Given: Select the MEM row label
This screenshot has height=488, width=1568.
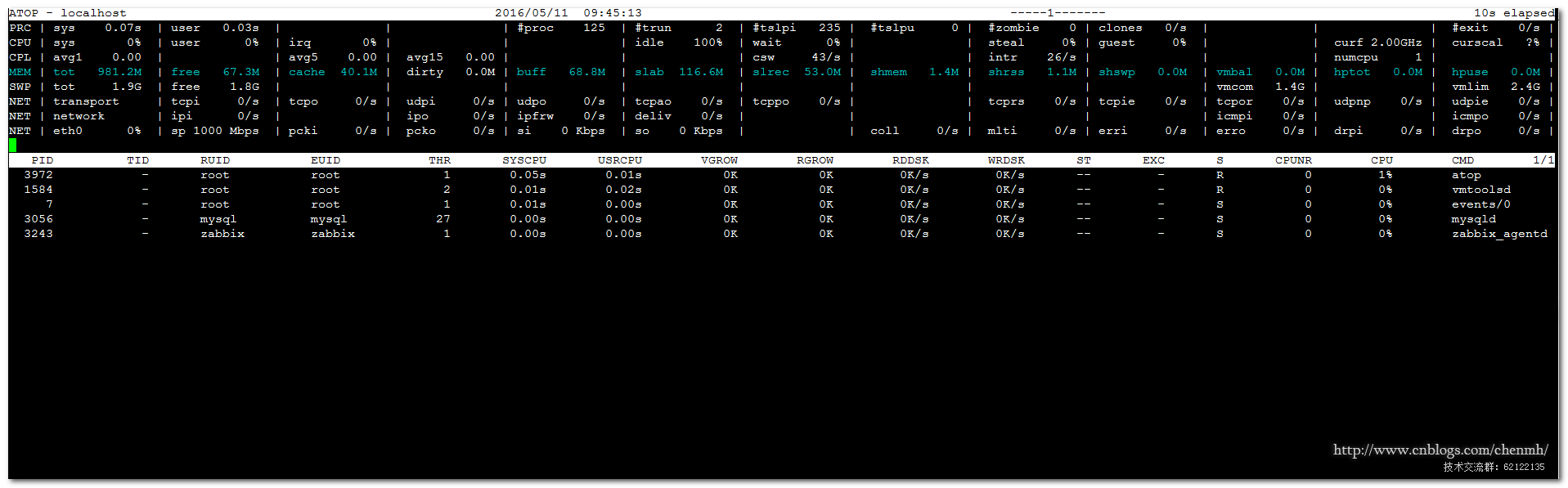Looking at the screenshot, I should pos(20,72).
